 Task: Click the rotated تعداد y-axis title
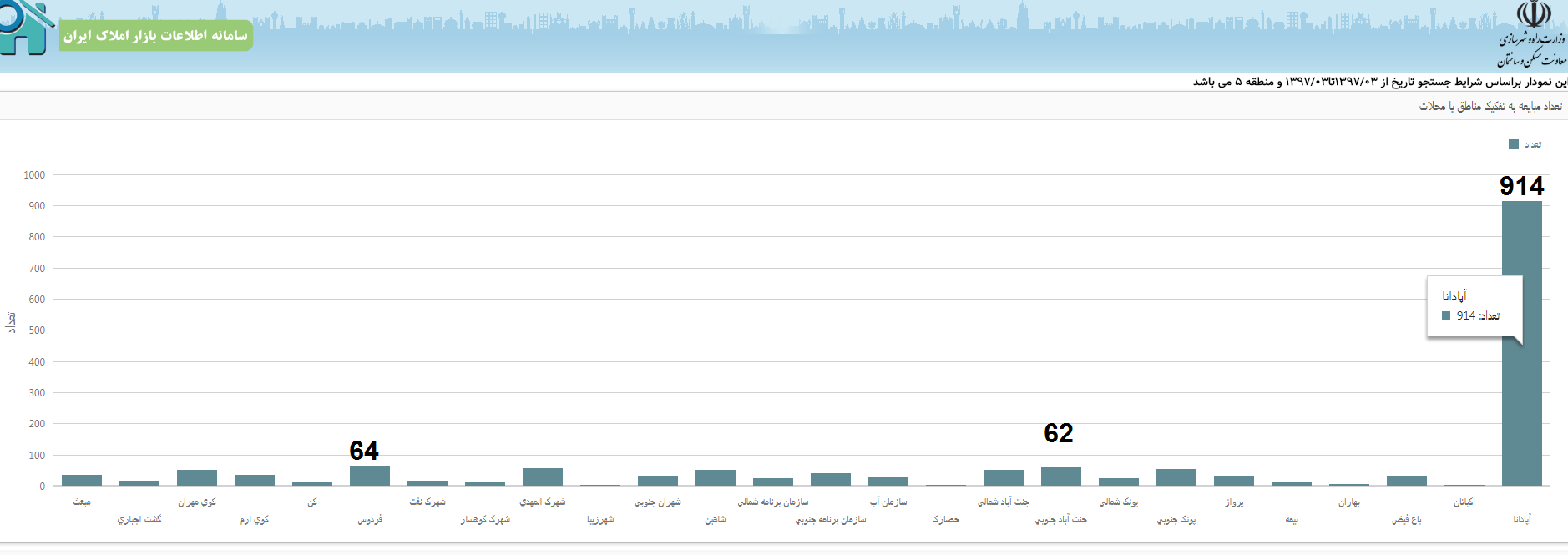pos(12,322)
